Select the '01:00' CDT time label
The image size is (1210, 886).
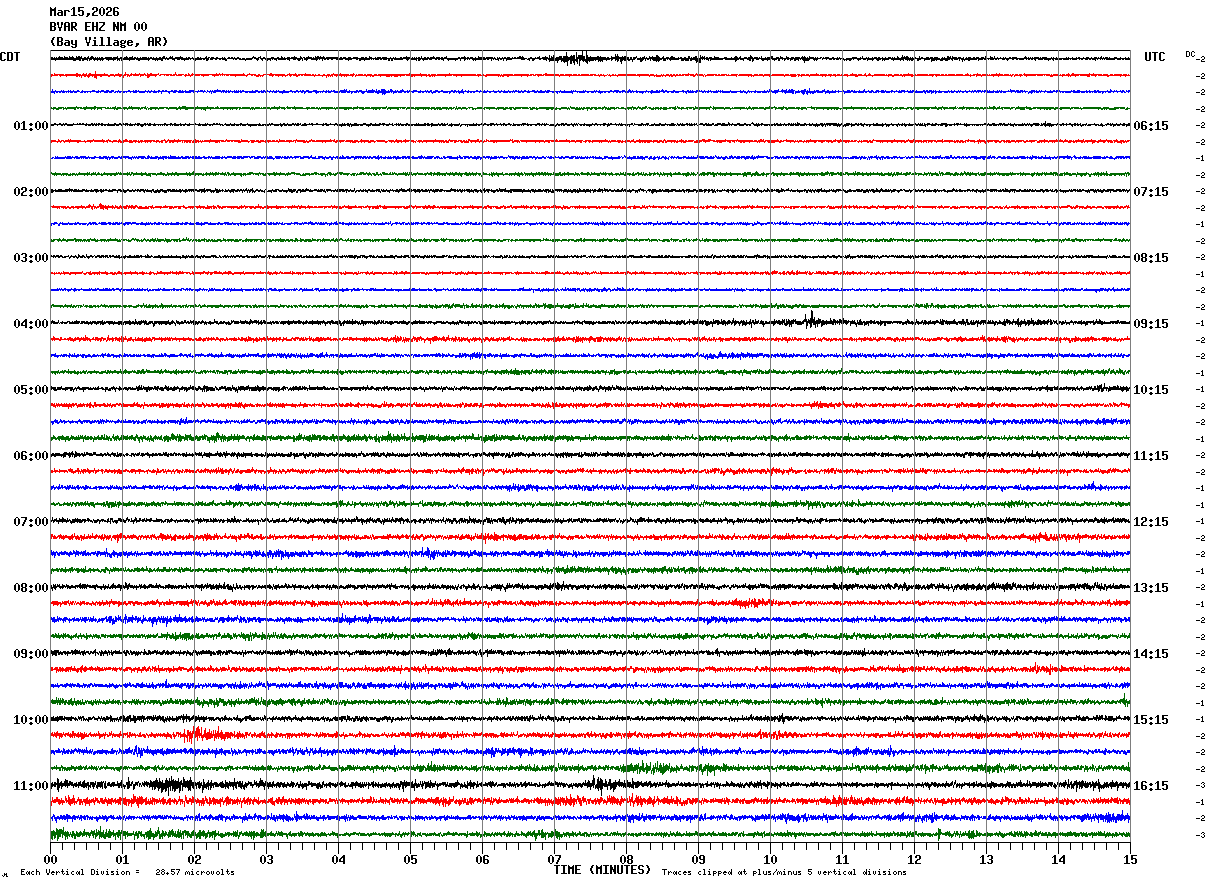[31, 126]
